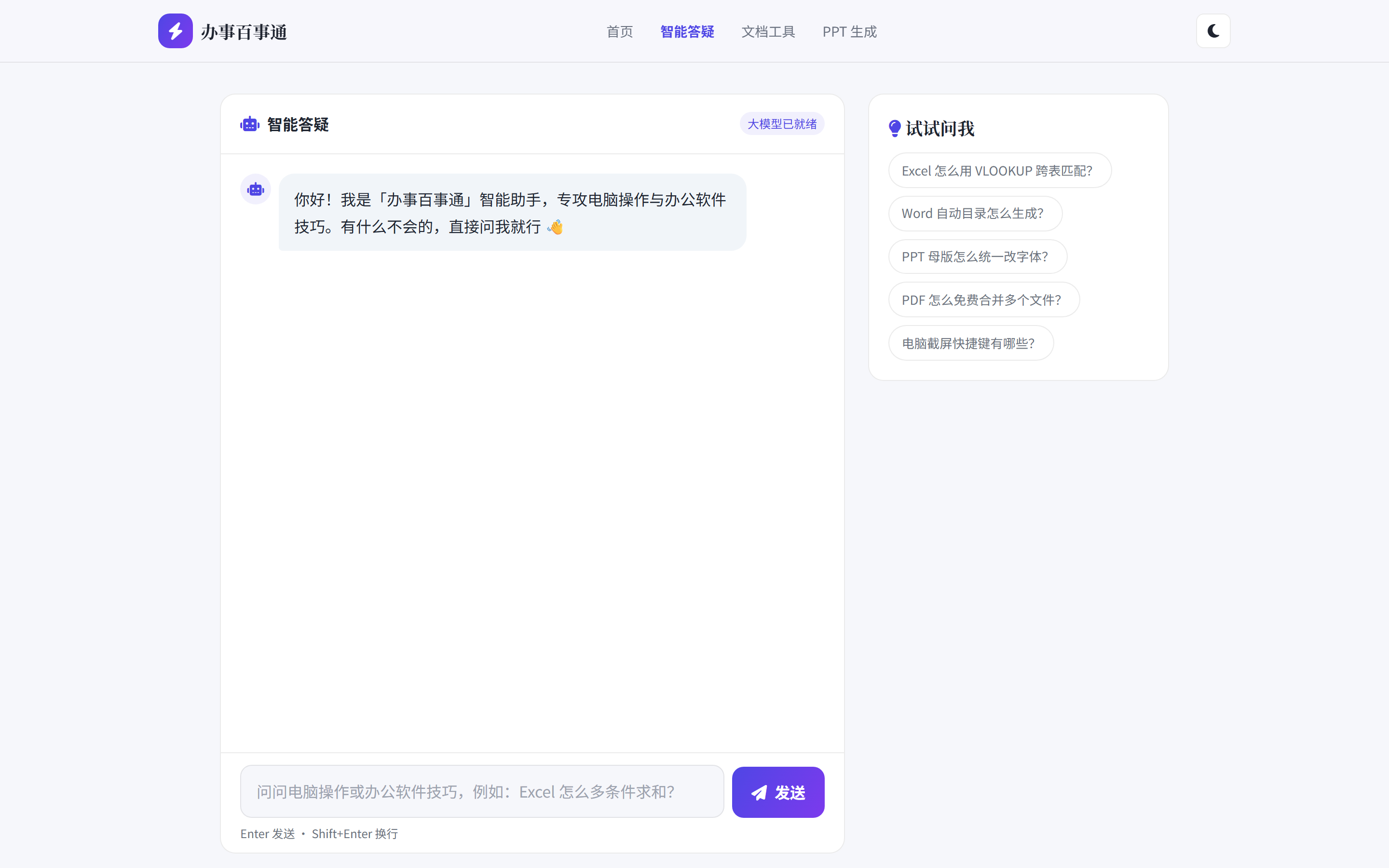The image size is (1389, 868).
Task: Ask the Excel VLOOKUP 跨表匹配 suggestion
Action: (999, 171)
